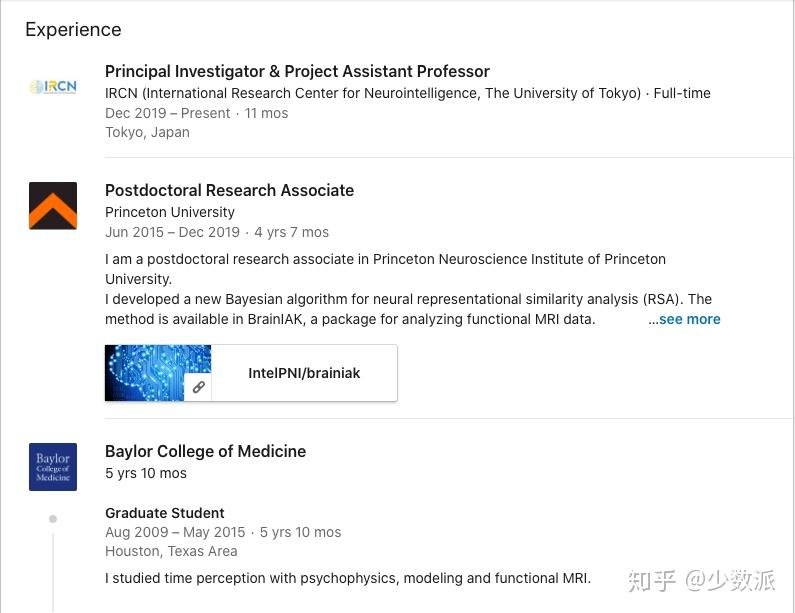795x613 pixels.
Task: Open the blue circuit brainiak thumbnail image
Action: [158, 373]
